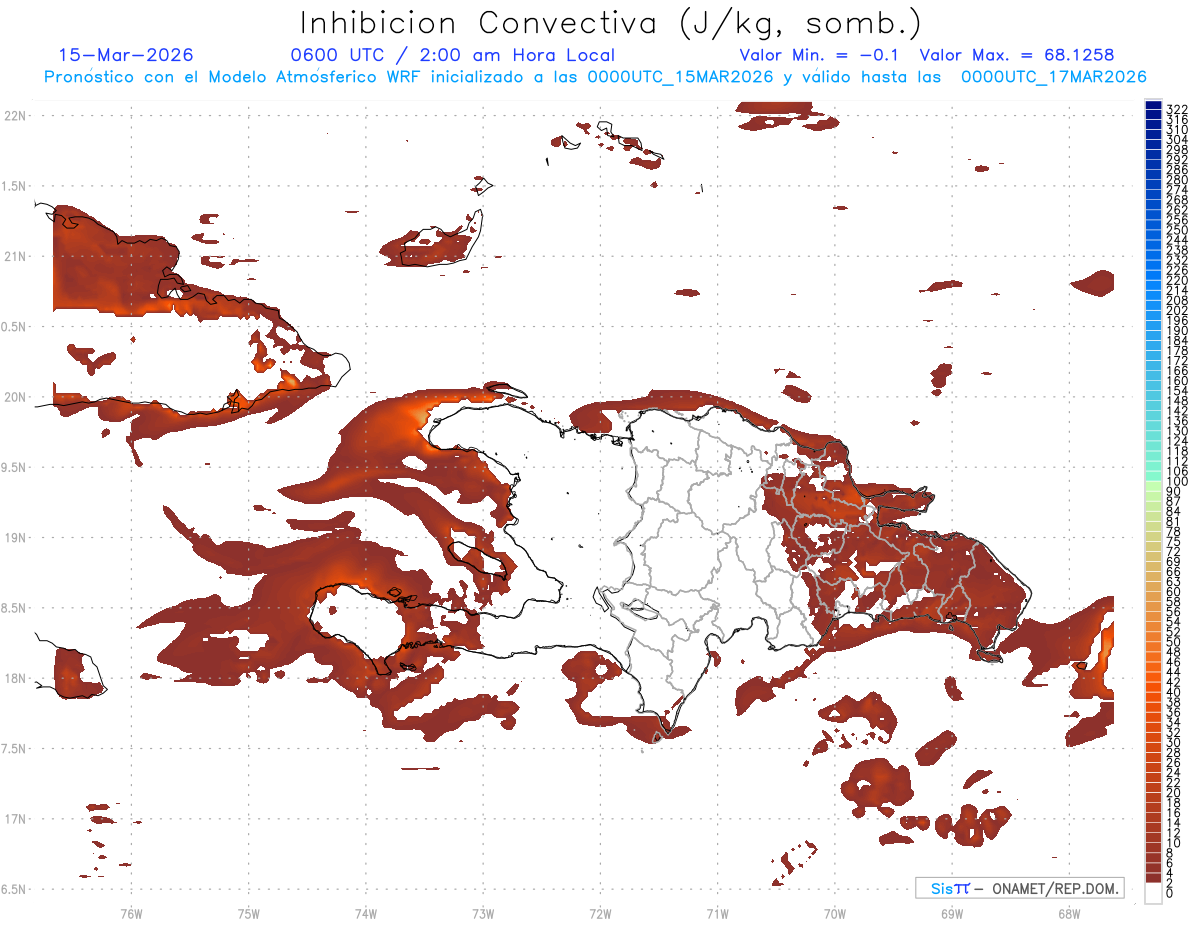Select the date 15-Mar-2026
The image size is (1200, 927).
126,55
